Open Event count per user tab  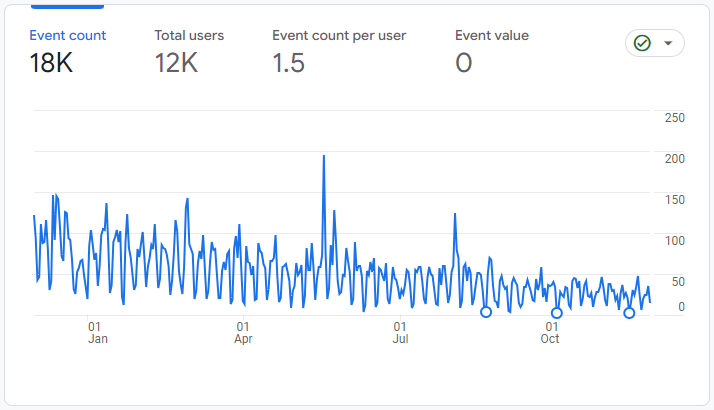click(x=339, y=51)
